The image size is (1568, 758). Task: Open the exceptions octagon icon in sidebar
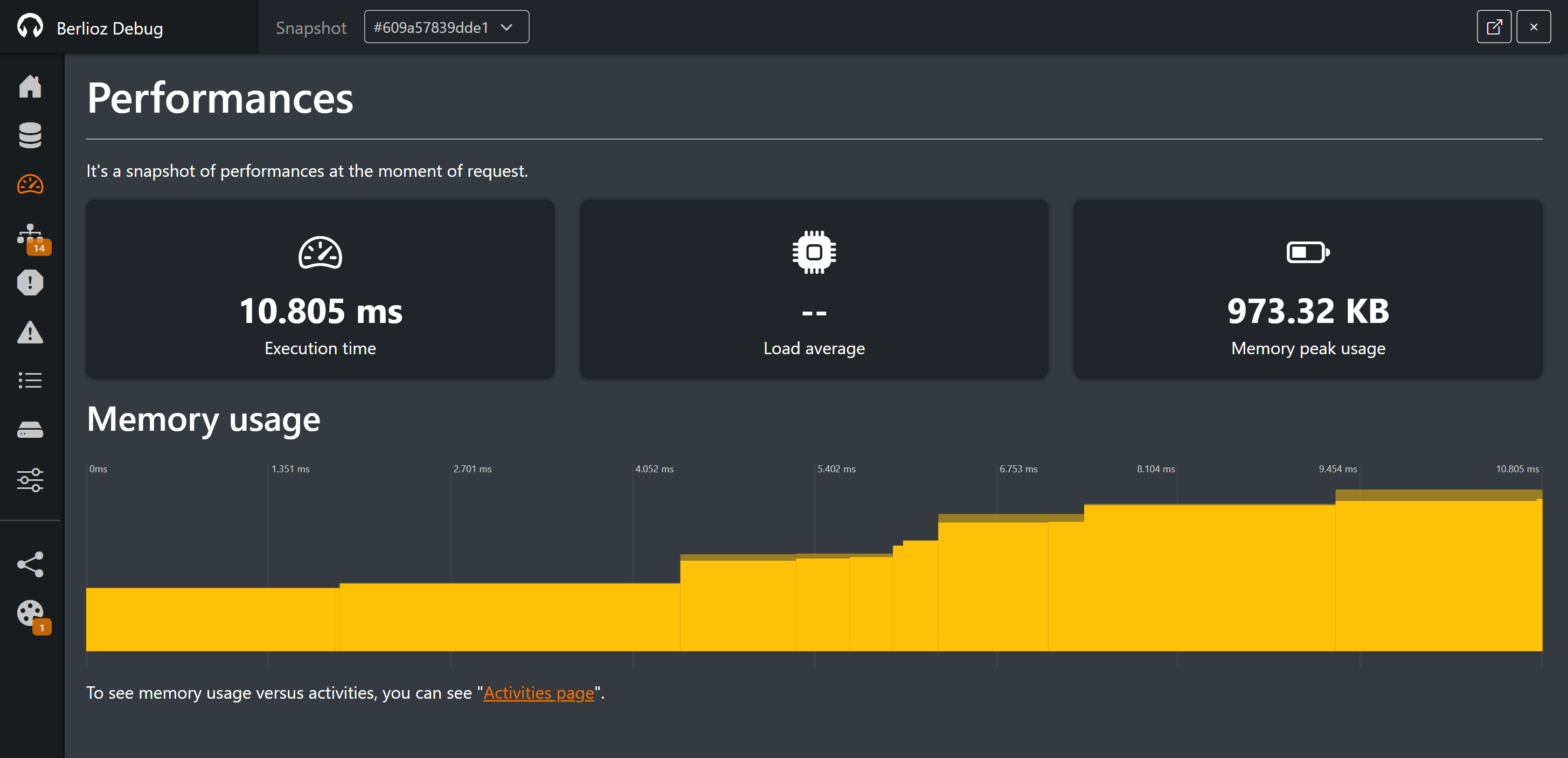pyautogui.click(x=30, y=282)
